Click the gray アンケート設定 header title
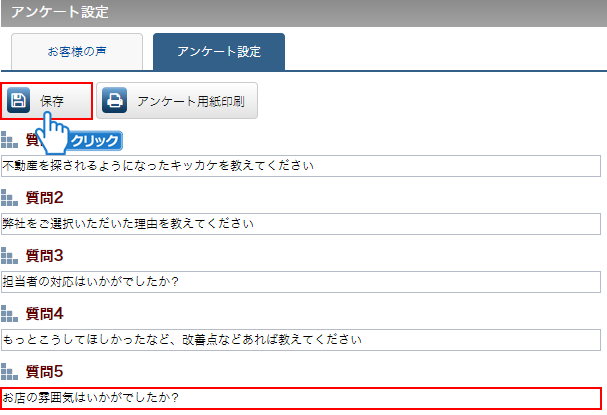Viewport: 607px width, 415px height. 60,13
